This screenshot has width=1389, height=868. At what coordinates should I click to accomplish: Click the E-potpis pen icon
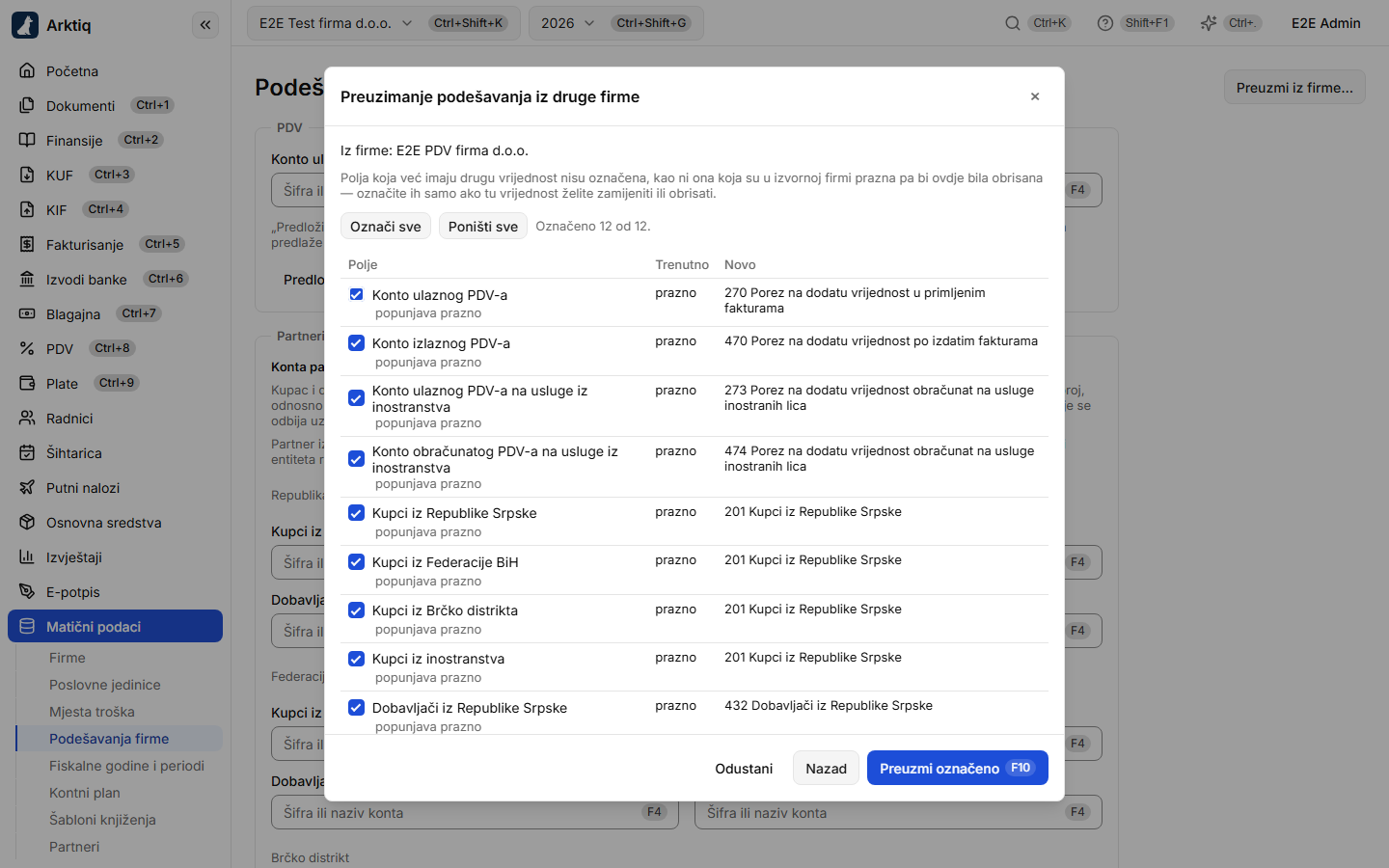pyautogui.click(x=27, y=591)
